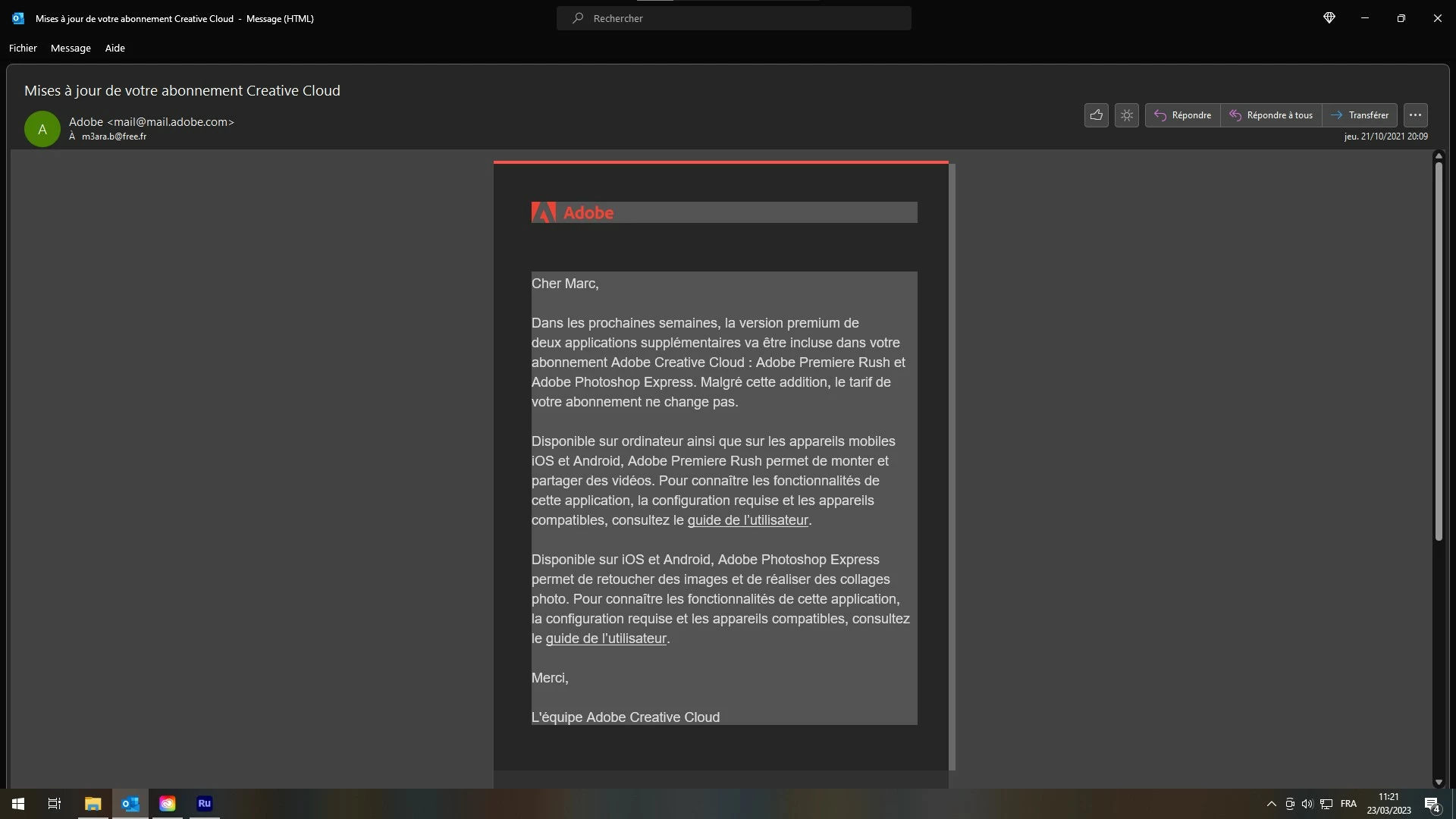Open Premiere Rush from the taskbar
Viewport: 1456px width, 819px height.
(204, 803)
